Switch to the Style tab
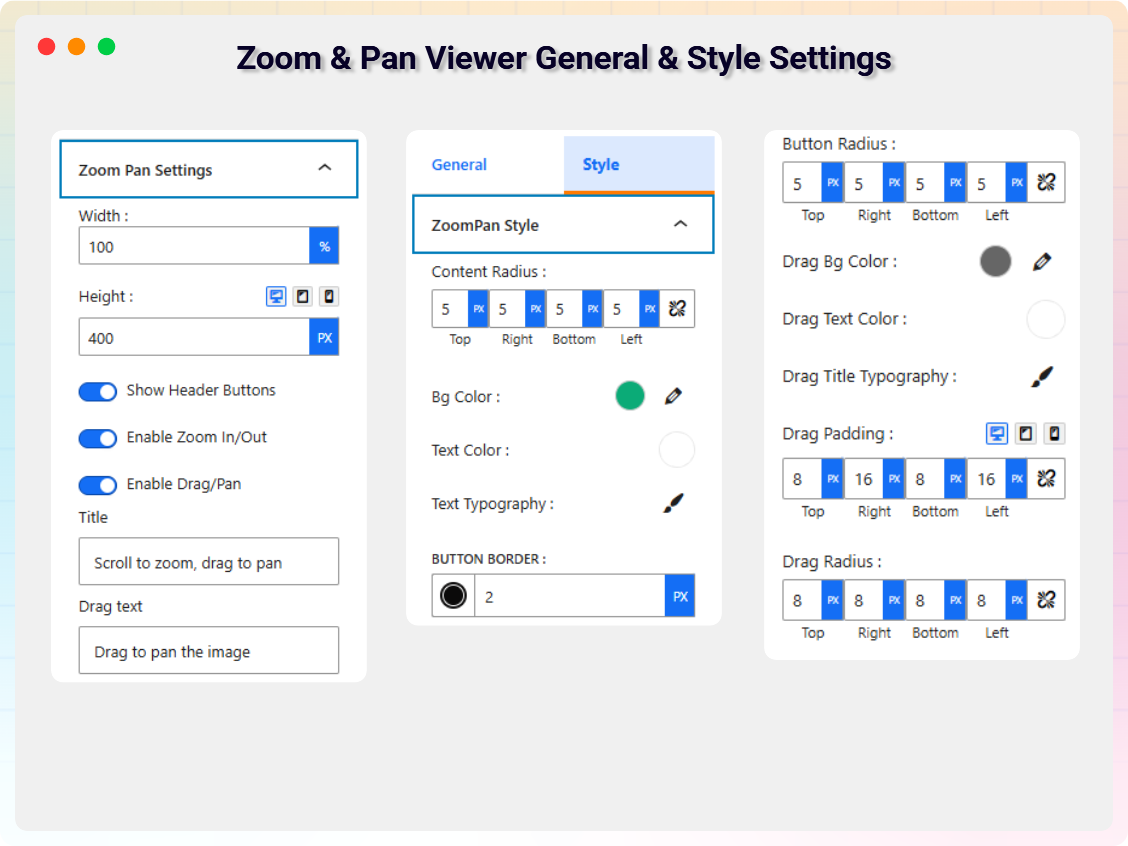The width and height of the screenshot is (1128, 846). tap(601, 165)
